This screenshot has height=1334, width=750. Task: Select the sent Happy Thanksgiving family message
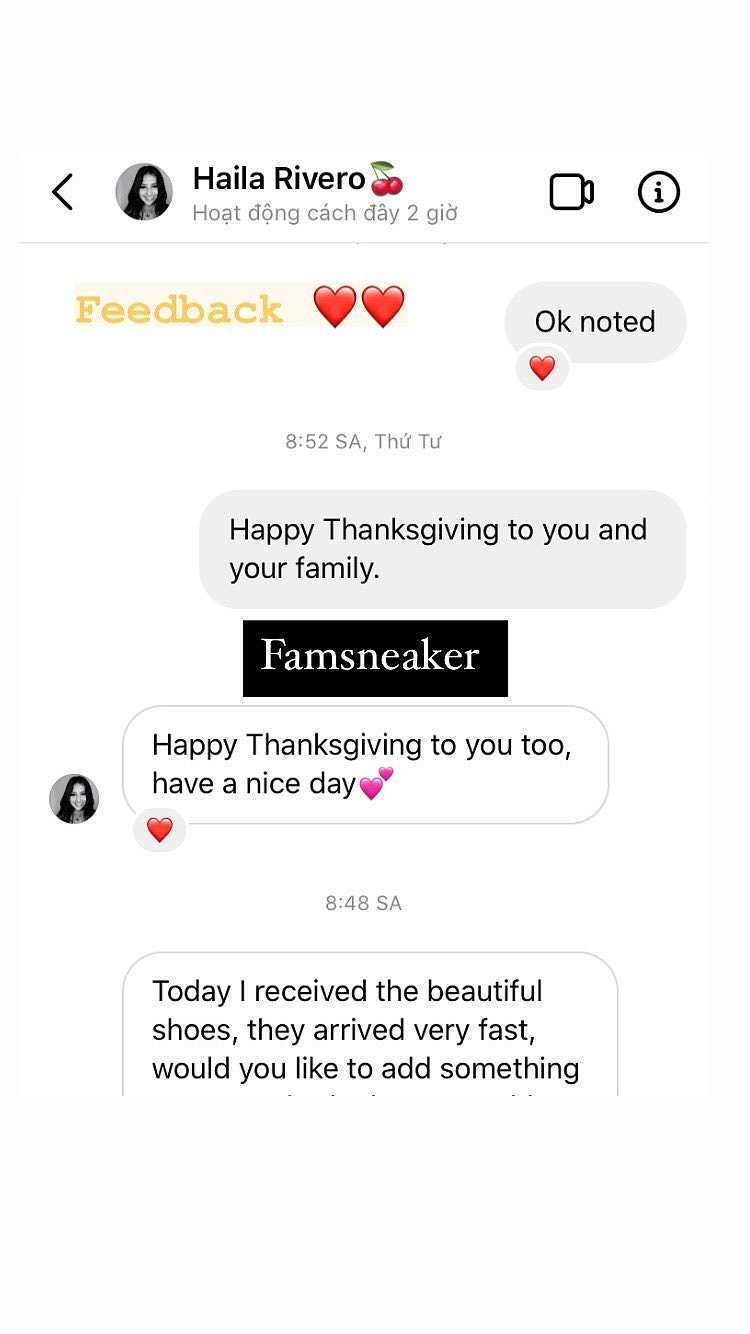pyautogui.click(x=443, y=549)
